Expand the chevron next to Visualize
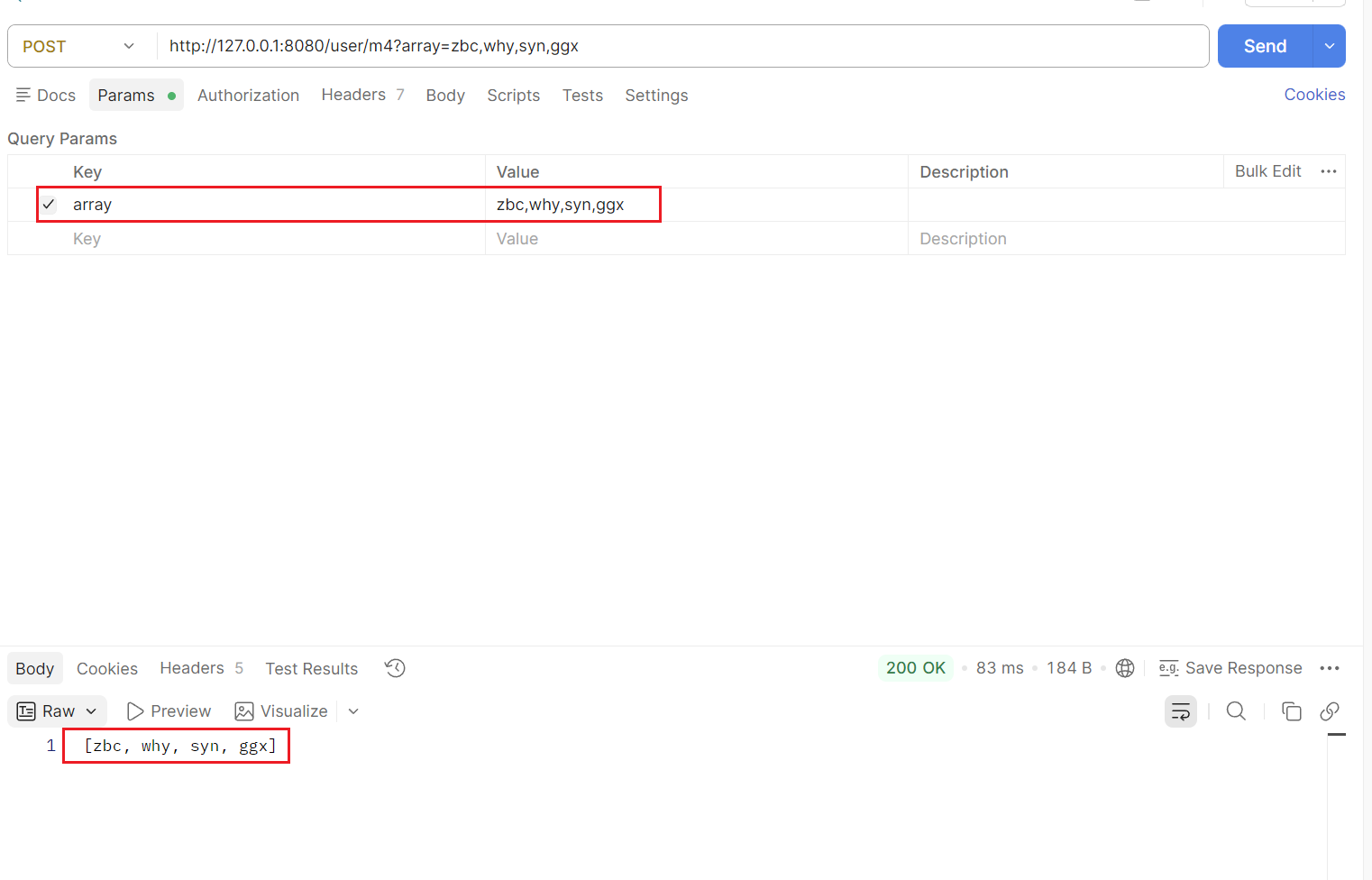This screenshot has width=1372, height=880. 353,711
